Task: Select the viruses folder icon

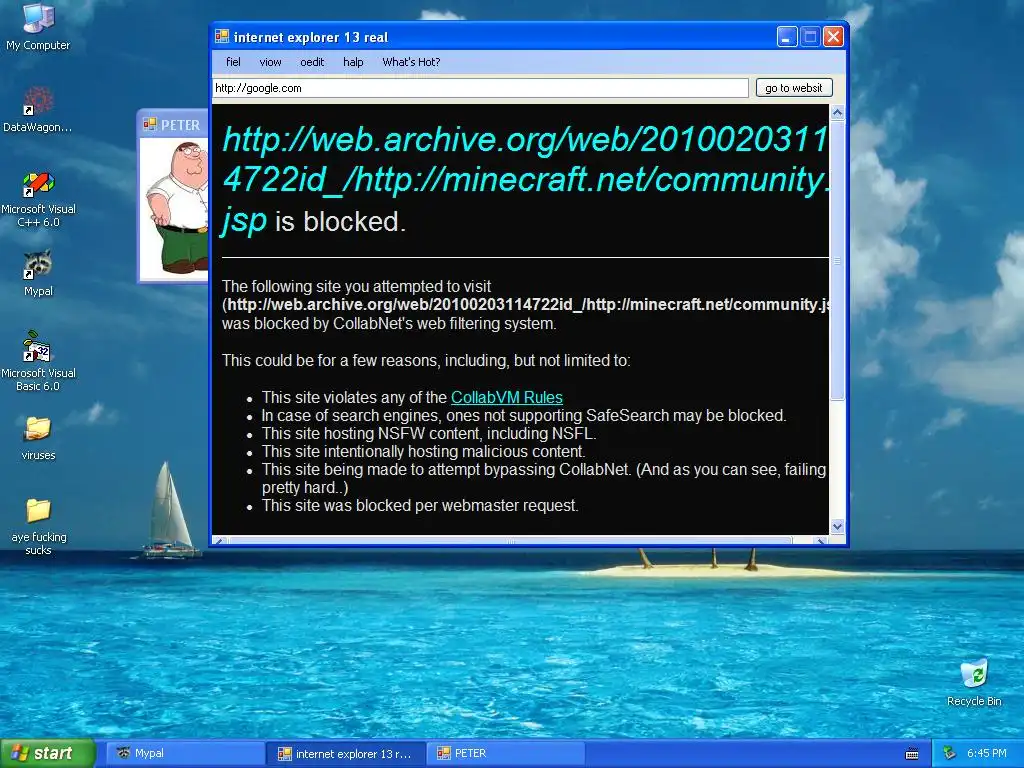Action: pos(38,438)
